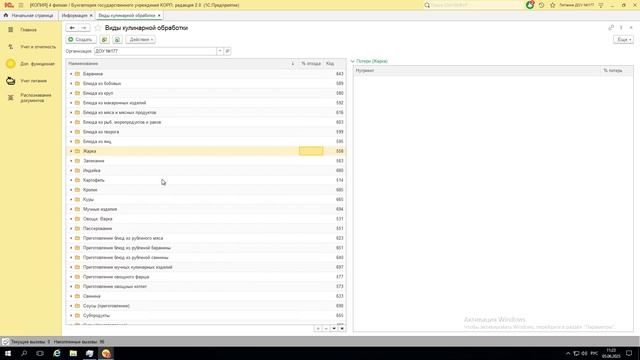Image resolution: width=640 pixels, height=360 pixels.
Task: Expand the Картофель folder
Action: pyautogui.click(x=71, y=180)
